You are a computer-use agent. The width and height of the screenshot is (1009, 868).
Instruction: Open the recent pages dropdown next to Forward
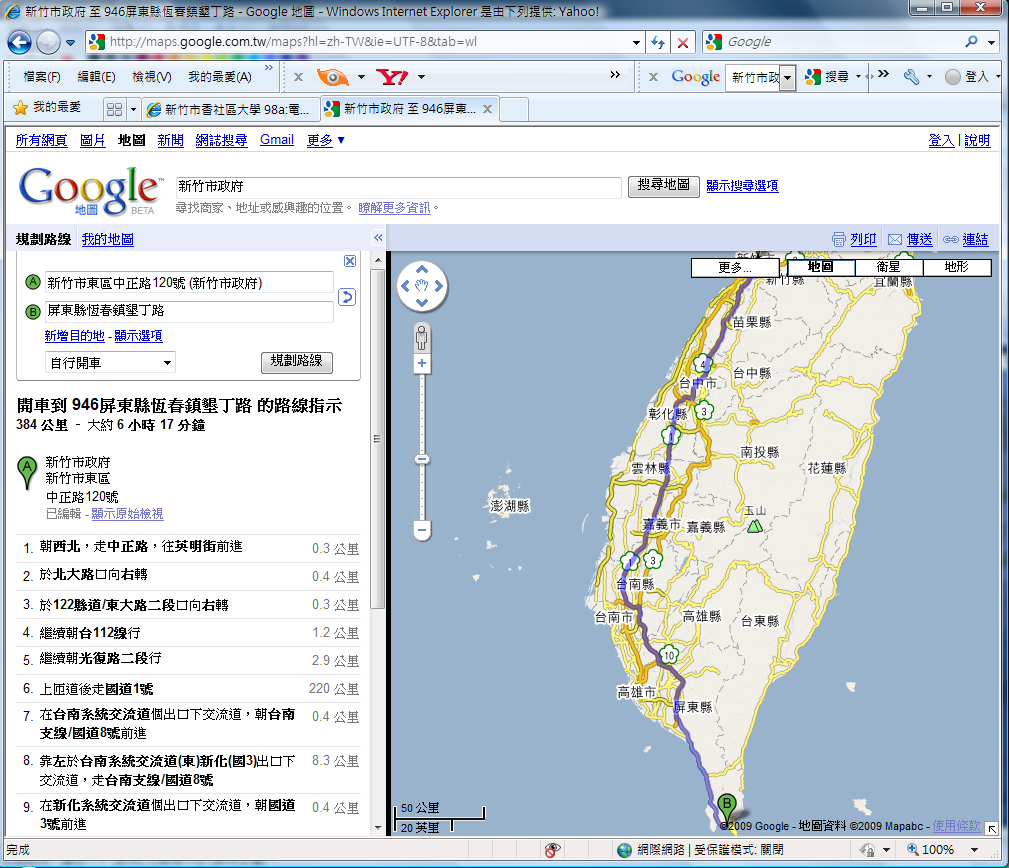point(71,43)
